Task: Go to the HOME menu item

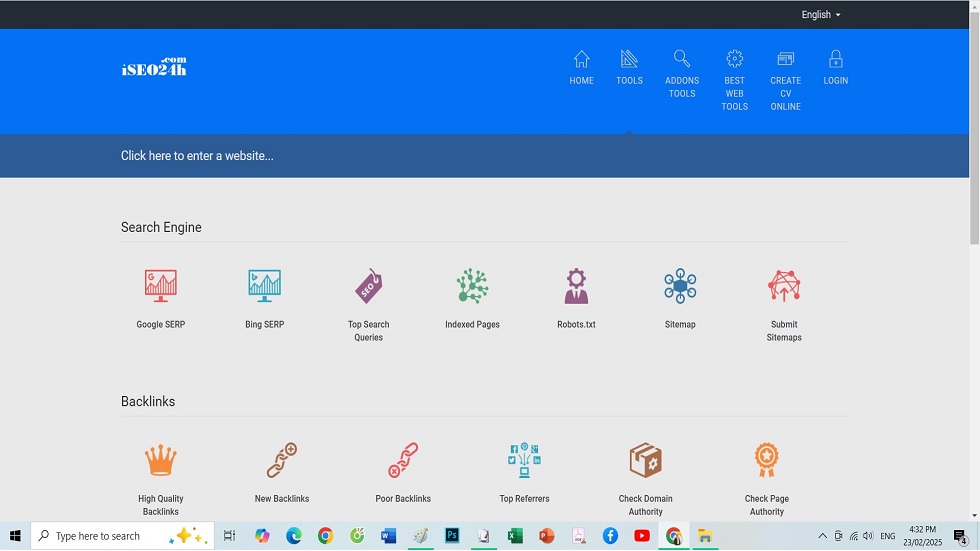Action: click(x=581, y=68)
